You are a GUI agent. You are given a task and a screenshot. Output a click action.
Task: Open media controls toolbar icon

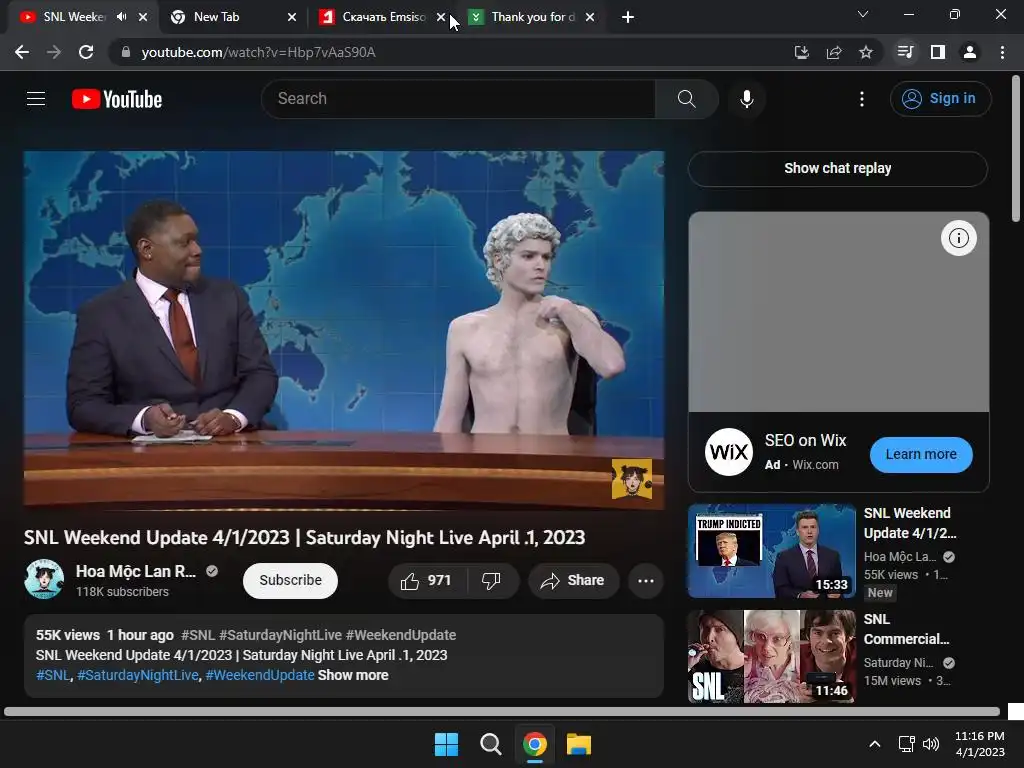click(905, 52)
